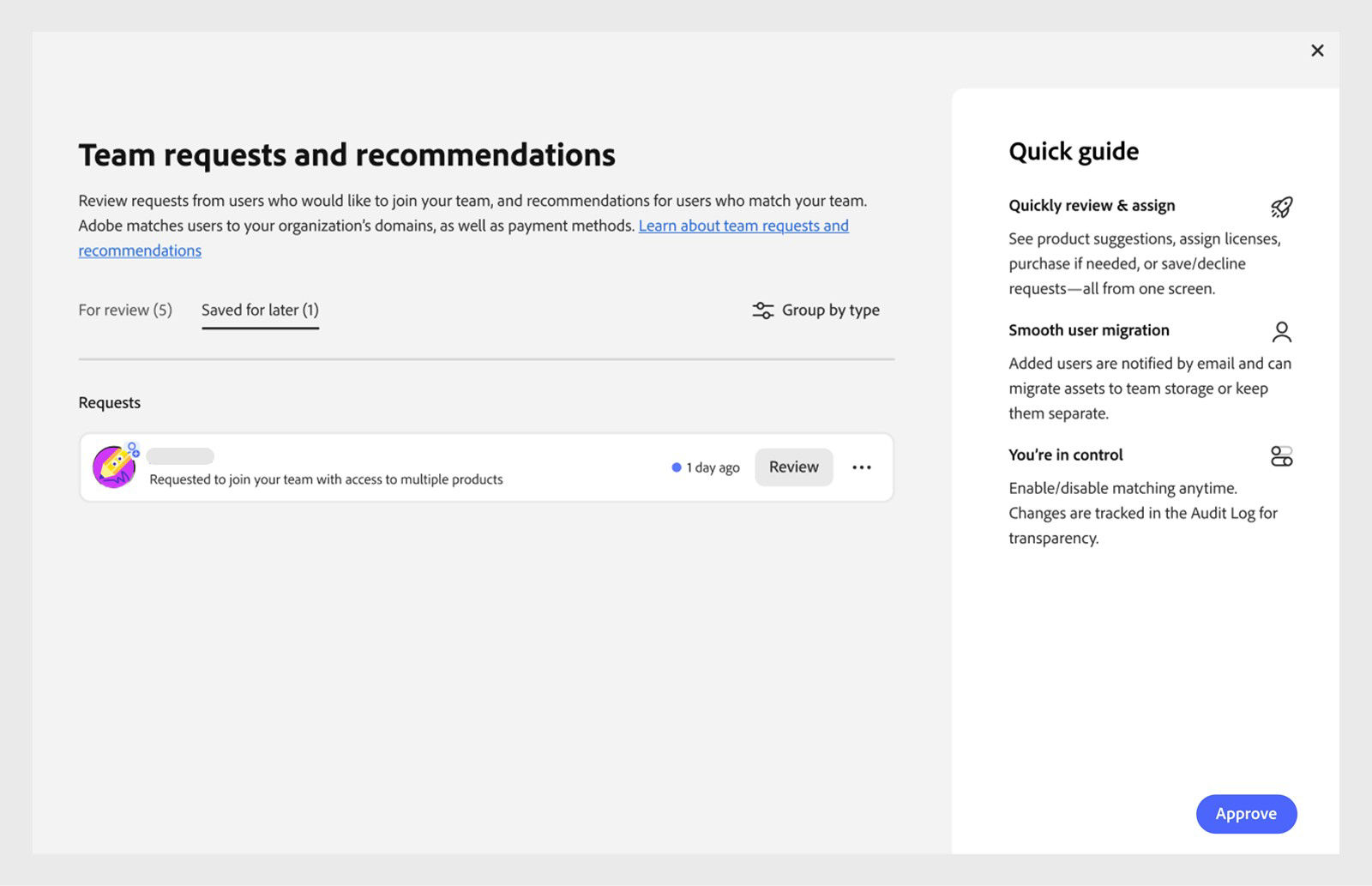Image resolution: width=1372 pixels, height=886 pixels.
Task: Click the rocket icon beside Quickly review
Action: tap(1281, 207)
